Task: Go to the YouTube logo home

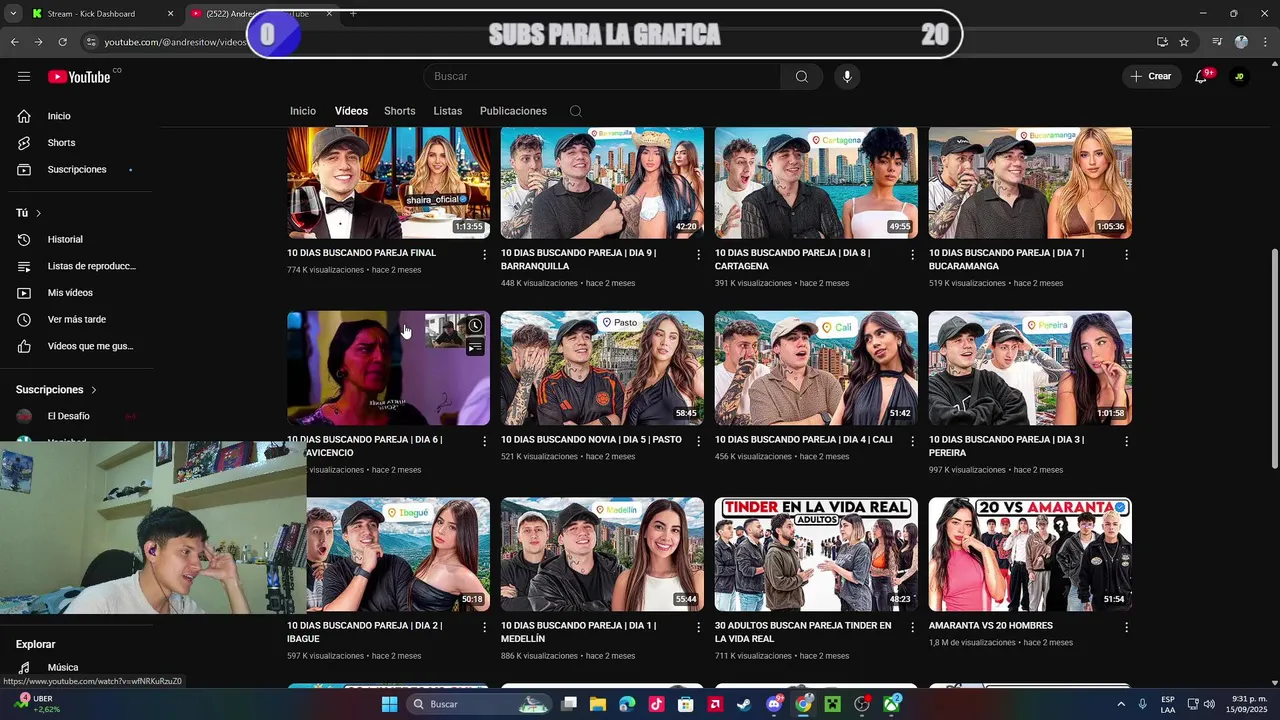Action: pos(80,77)
